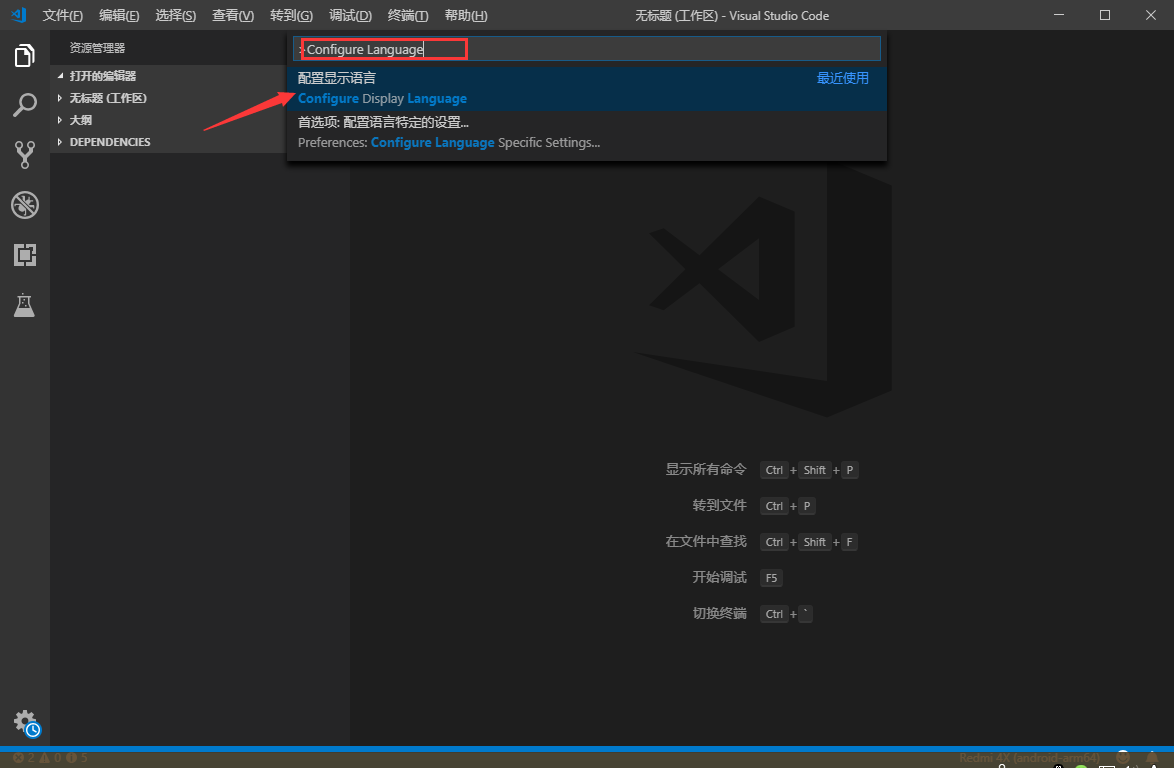Expand the 无标题 (工作区) section
This screenshot has width=1174, height=768.
point(168,98)
